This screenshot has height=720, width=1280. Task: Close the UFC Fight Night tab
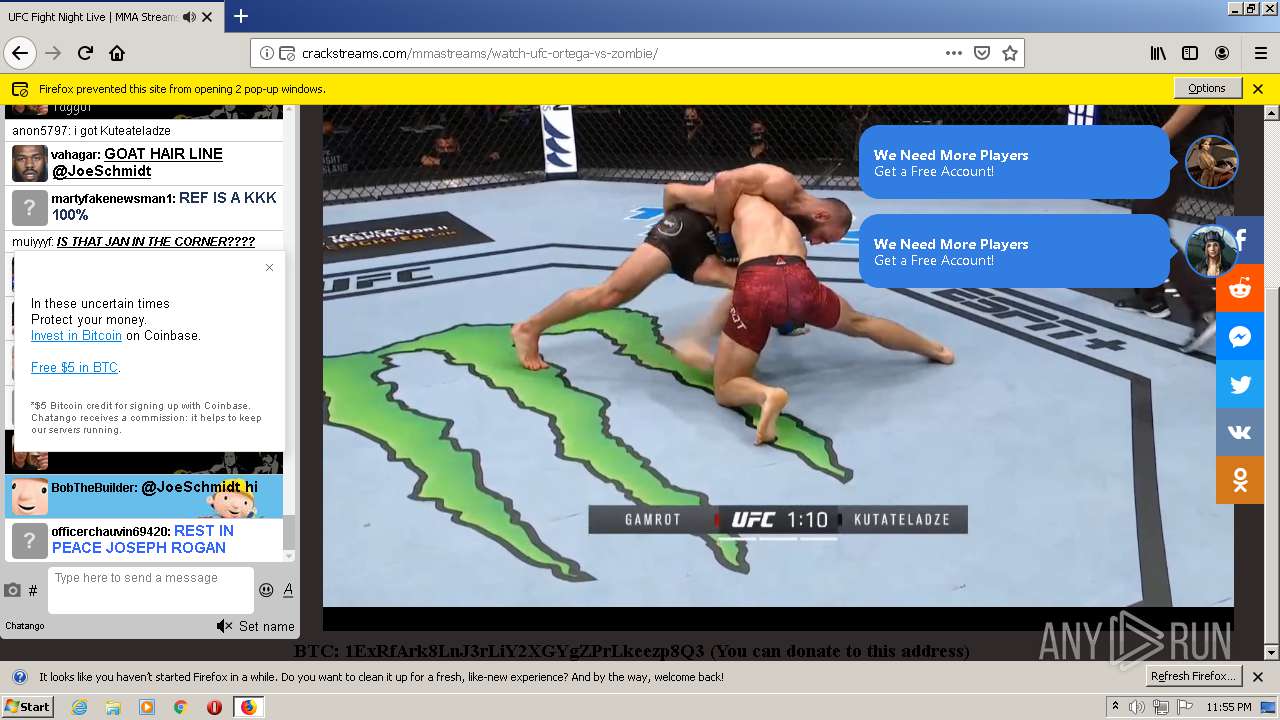(207, 17)
